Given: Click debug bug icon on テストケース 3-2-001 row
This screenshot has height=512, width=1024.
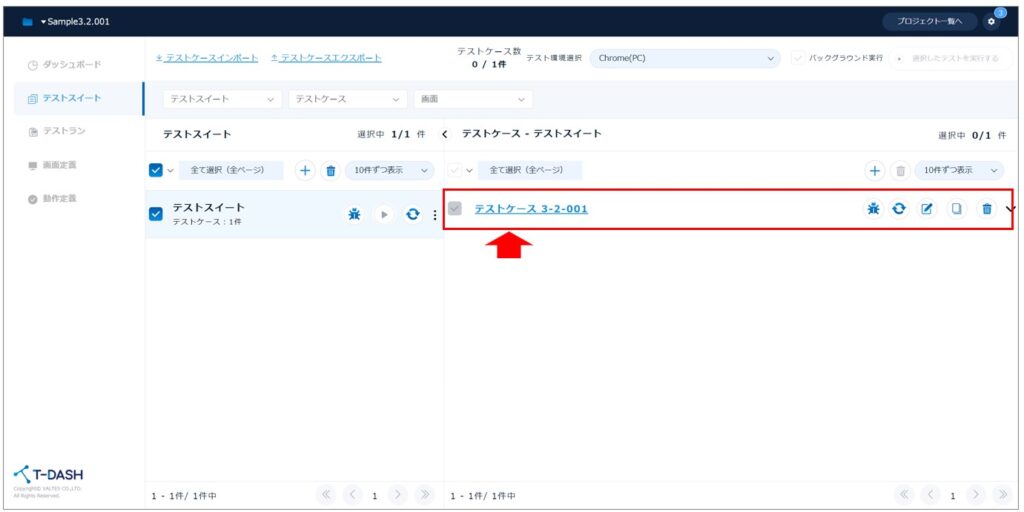Looking at the screenshot, I should [873, 209].
